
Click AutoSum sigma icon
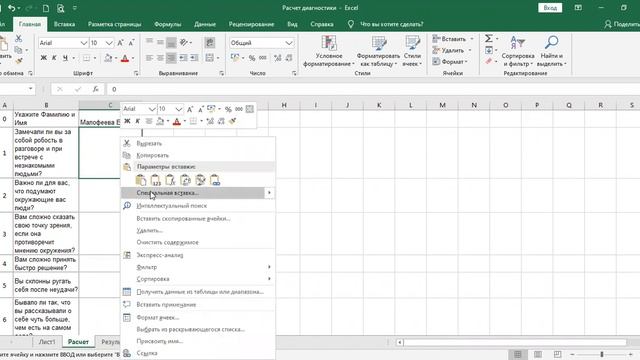coord(489,38)
